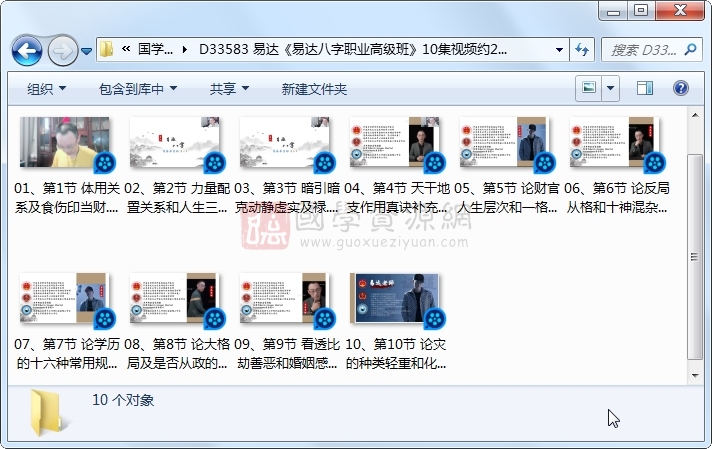Image resolution: width=712 pixels, height=449 pixels.
Task: Open the 包含到库中 menu
Action: 138,89
